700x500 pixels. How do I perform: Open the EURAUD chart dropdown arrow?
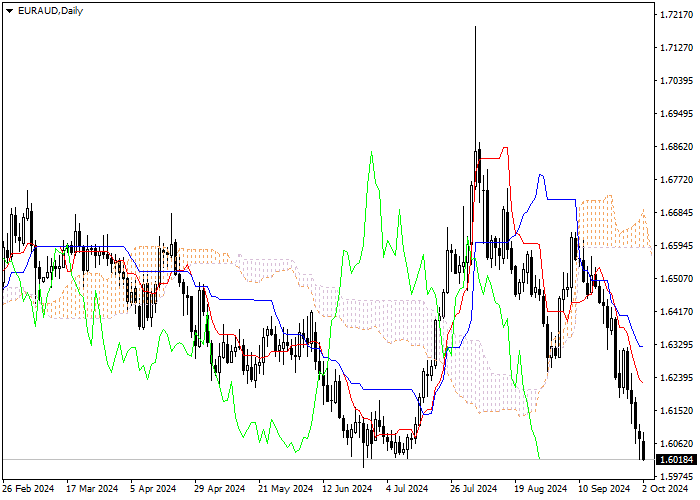9,11
